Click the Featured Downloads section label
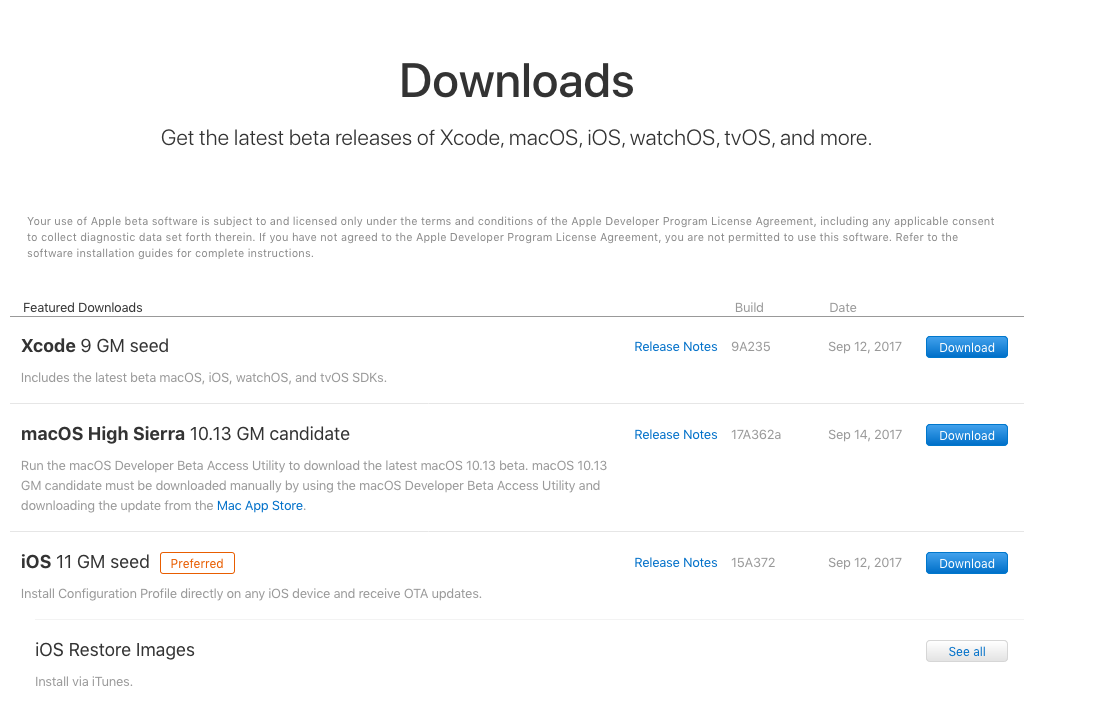 [x=83, y=308]
